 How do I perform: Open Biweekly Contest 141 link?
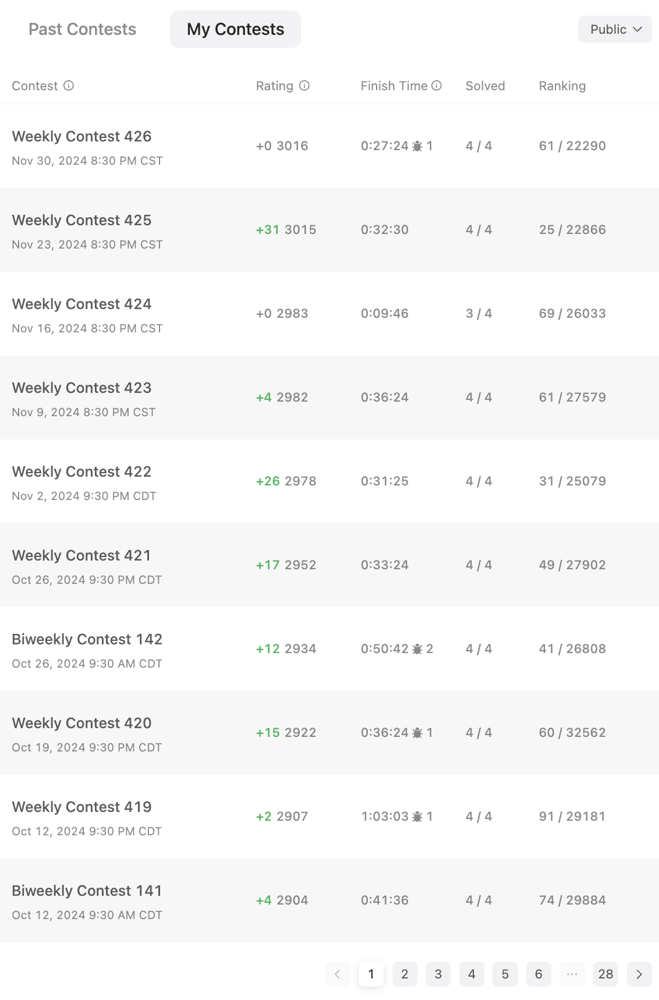tap(87, 890)
